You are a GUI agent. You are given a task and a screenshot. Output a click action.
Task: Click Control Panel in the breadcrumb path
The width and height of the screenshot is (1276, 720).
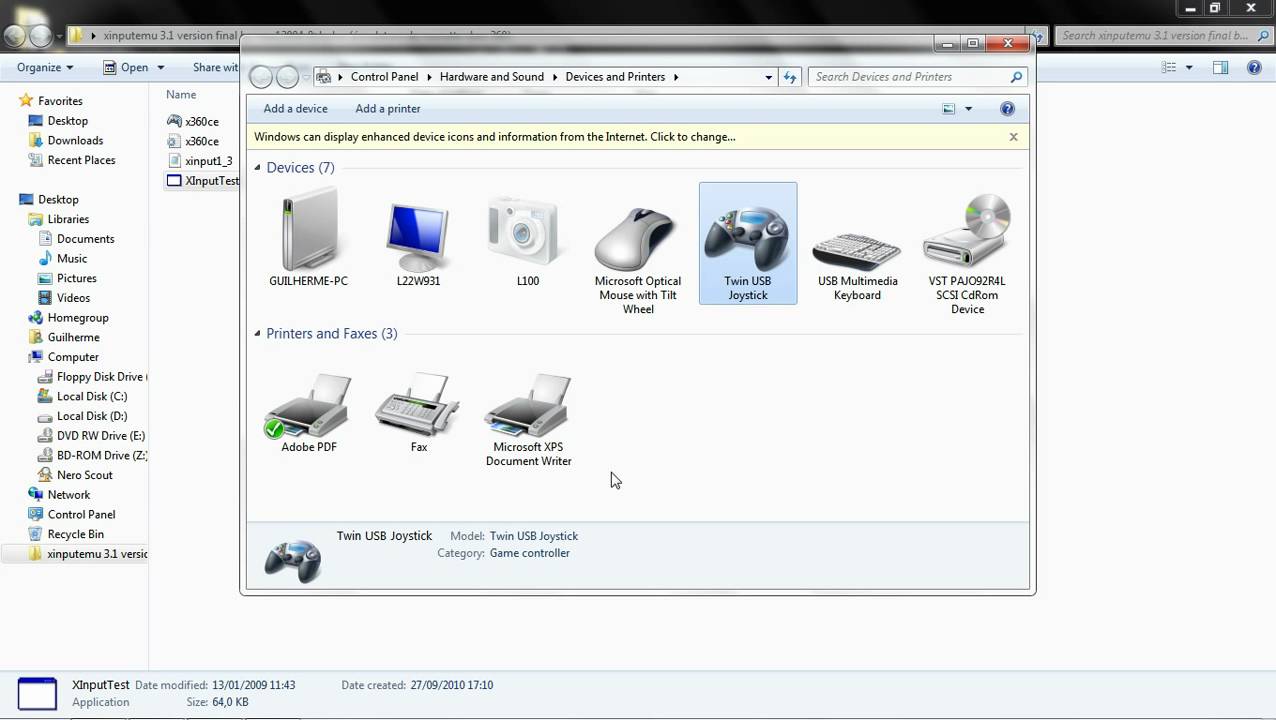pos(384,77)
